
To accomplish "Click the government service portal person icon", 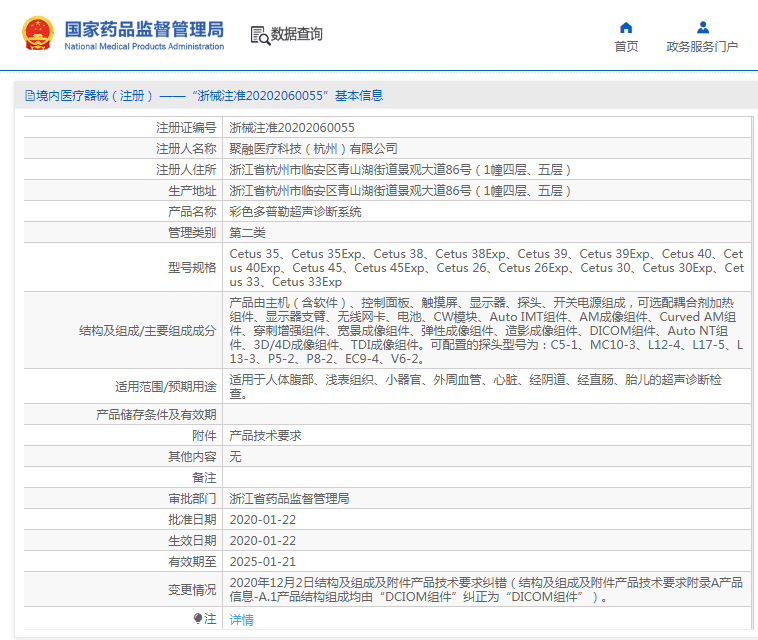I will [702, 27].
